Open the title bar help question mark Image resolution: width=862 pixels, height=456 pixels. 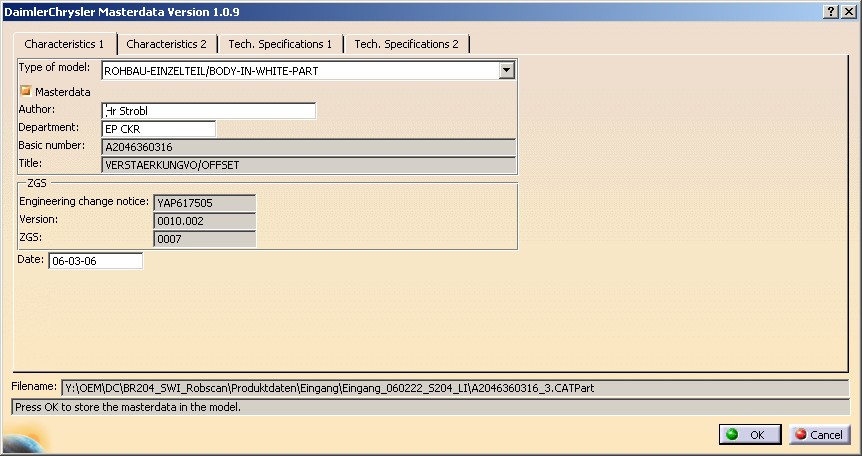tap(831, 12)
